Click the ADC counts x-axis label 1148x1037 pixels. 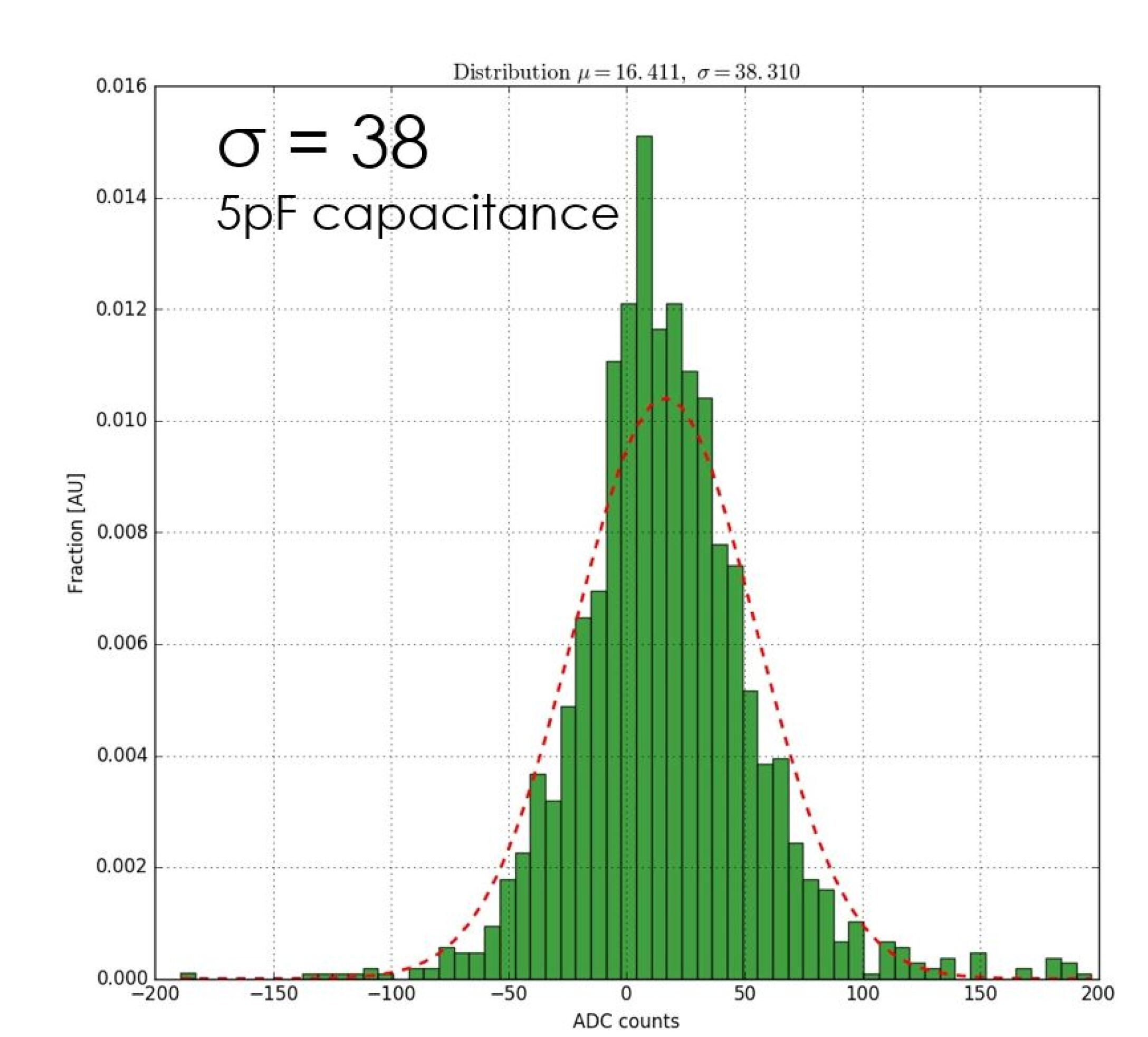click(x=626, y=1021)
